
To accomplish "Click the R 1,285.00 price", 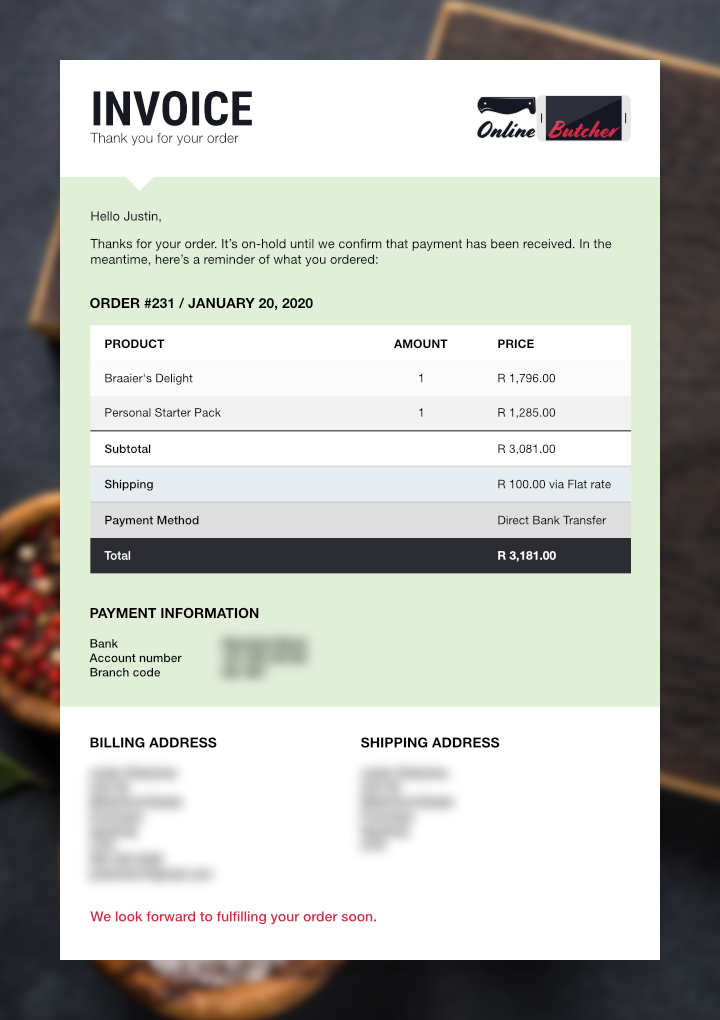I will [x=526, y=413].
